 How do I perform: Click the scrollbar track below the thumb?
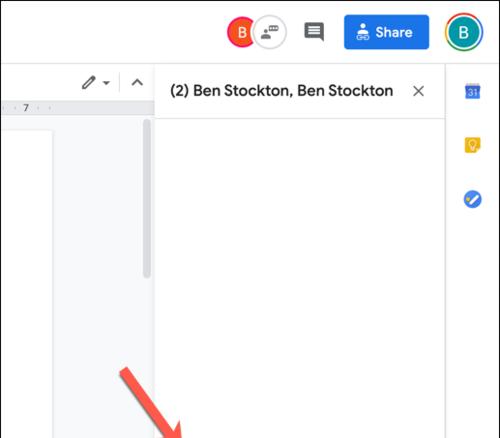(147, 357)
